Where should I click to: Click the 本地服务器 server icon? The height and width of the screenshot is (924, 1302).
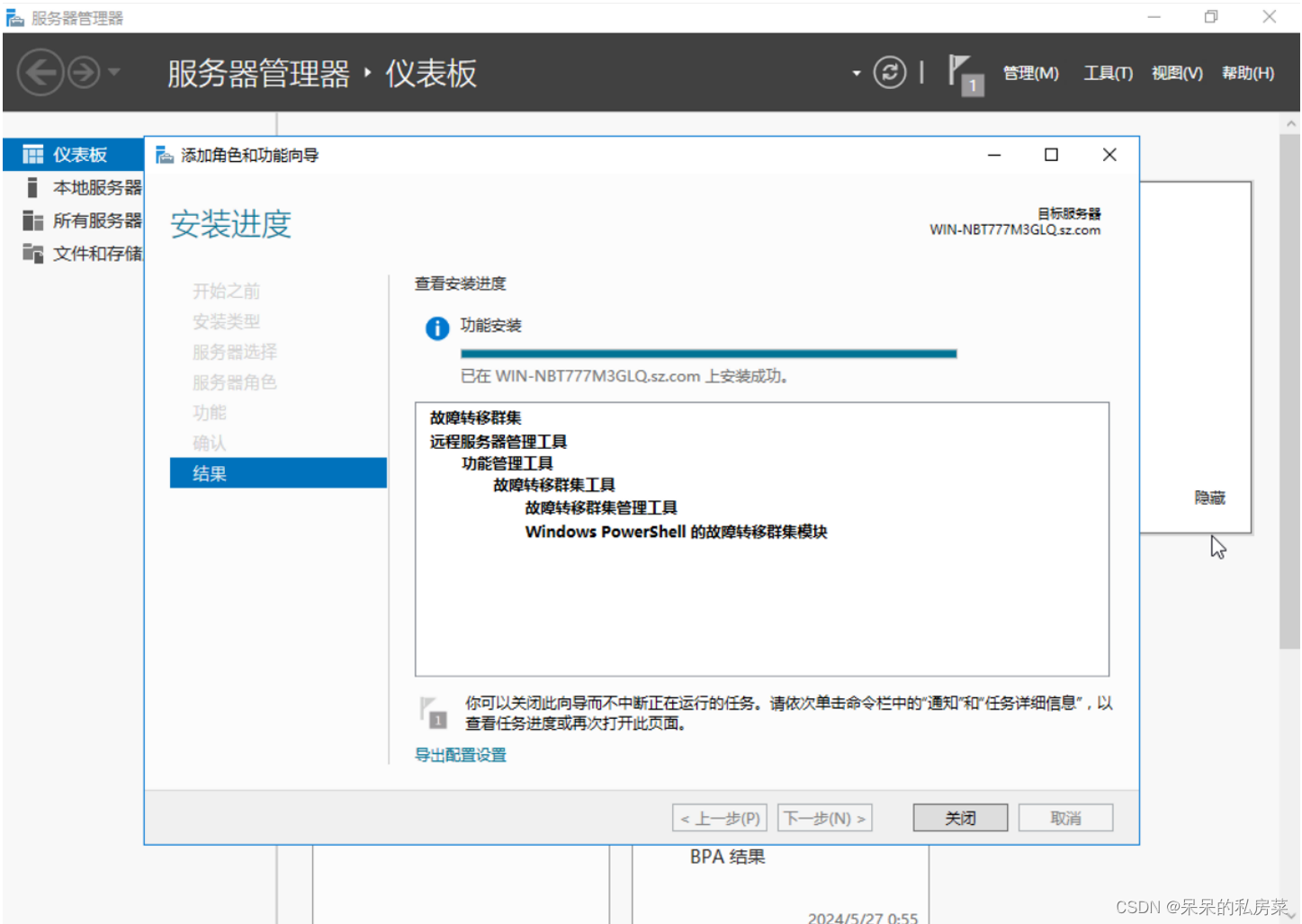32,187
